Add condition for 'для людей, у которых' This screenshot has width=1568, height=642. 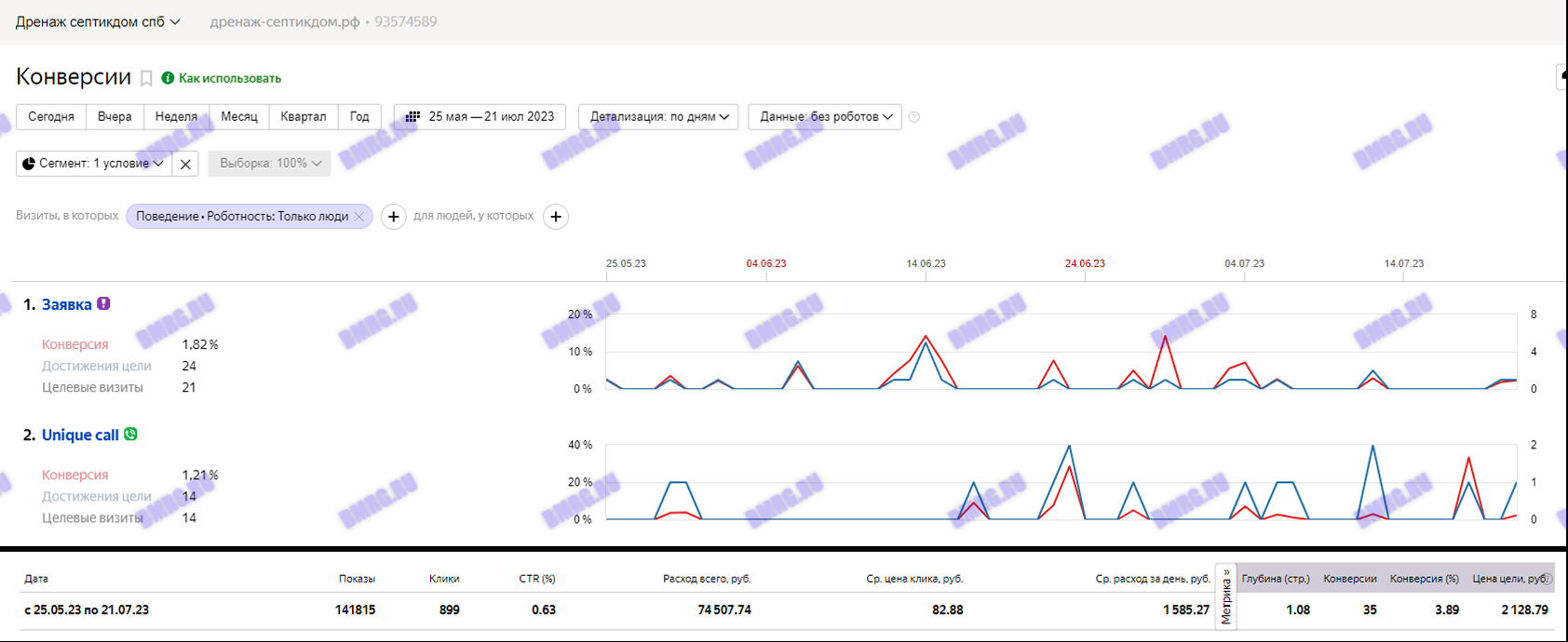(x=556, y=217)
